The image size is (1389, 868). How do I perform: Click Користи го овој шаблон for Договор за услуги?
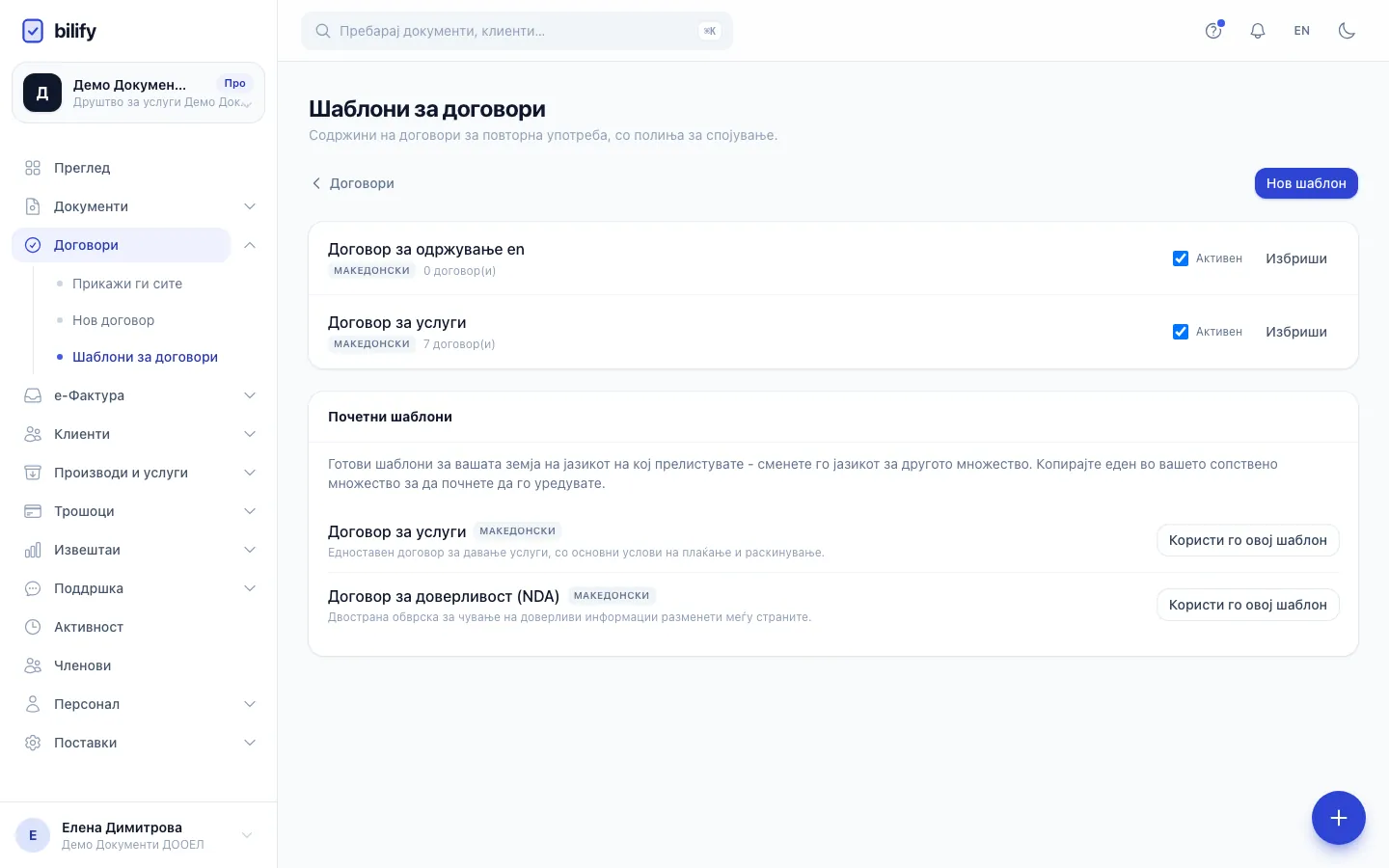(1248, 540)
